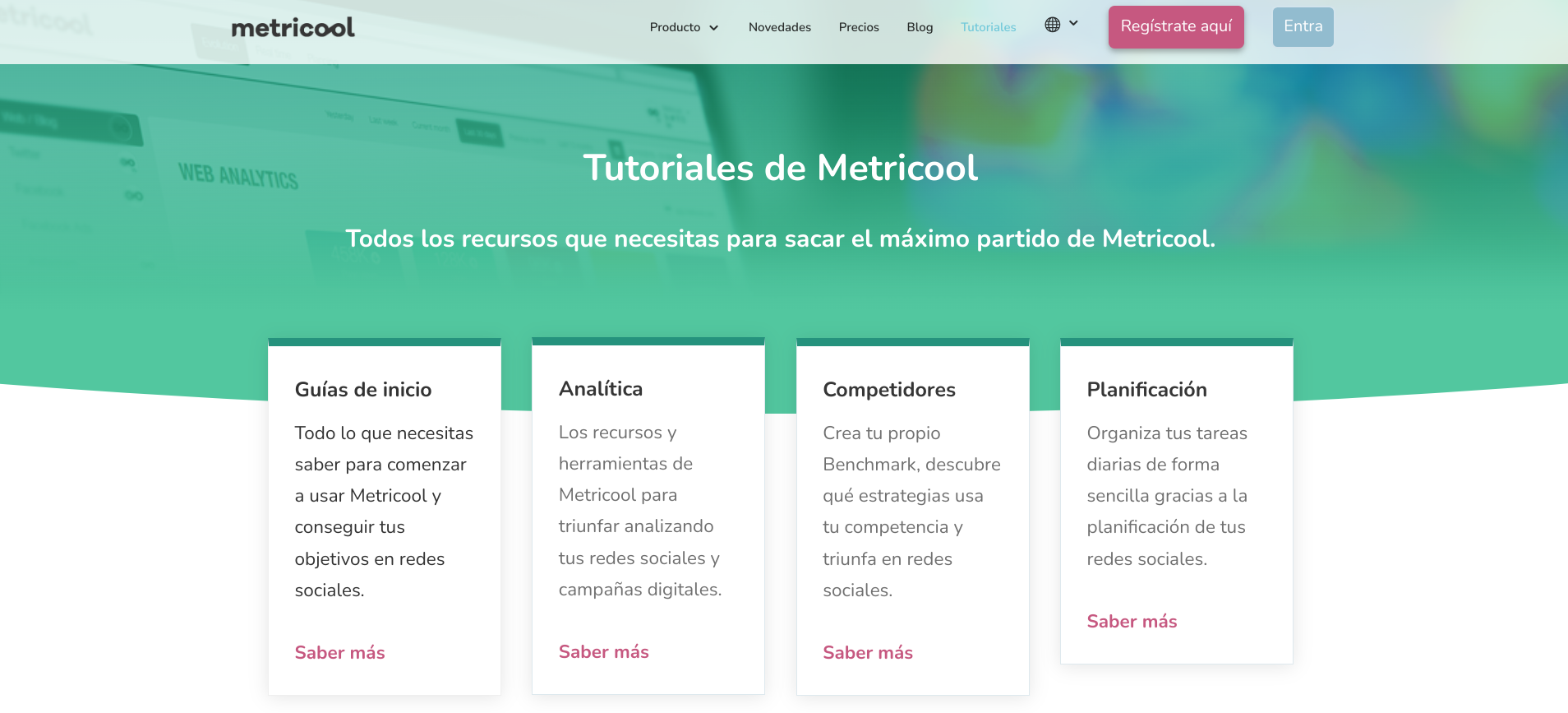Screen dimensions: 1568x713
Task: Open the Novedades menu item
Action: point(780,27)
